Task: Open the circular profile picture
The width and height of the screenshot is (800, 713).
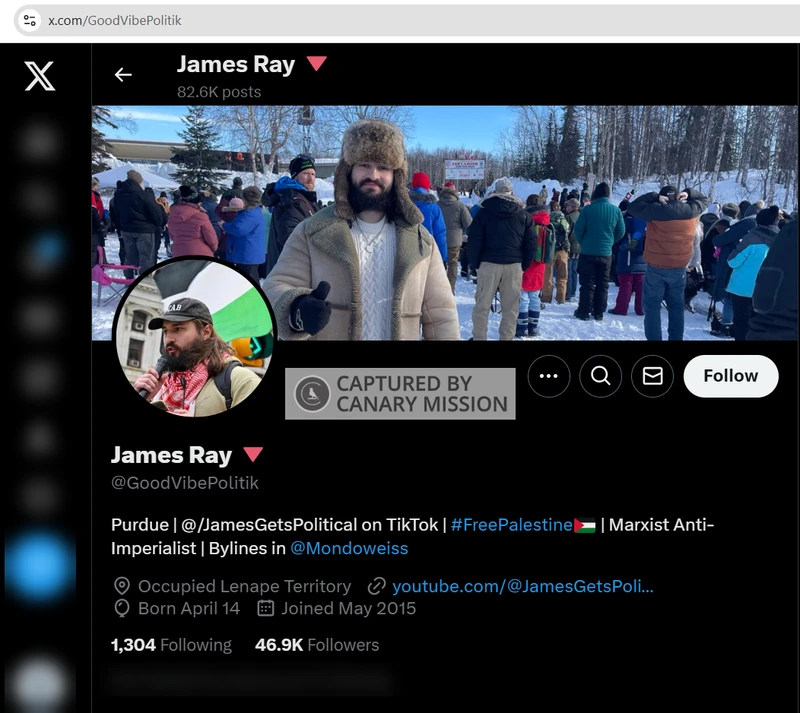Action: click(194, 337)
